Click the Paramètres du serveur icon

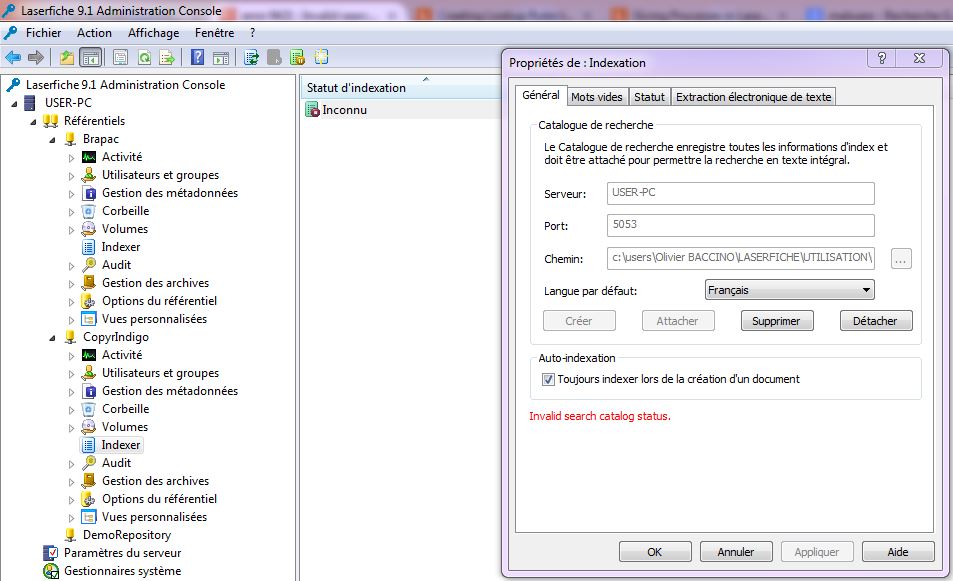click(x=50, y=553)
